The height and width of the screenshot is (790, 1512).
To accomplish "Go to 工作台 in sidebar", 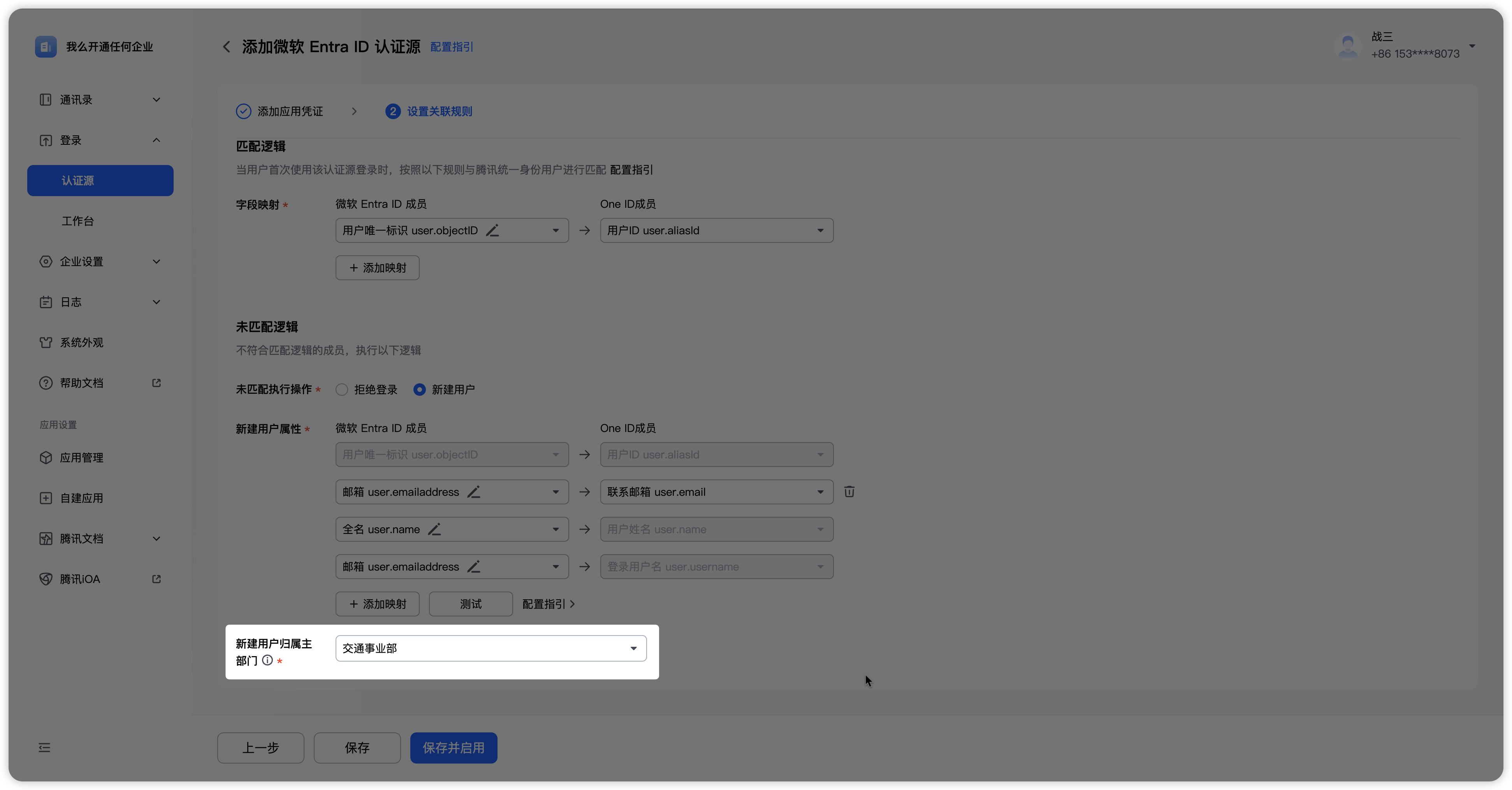I will 77,221.
